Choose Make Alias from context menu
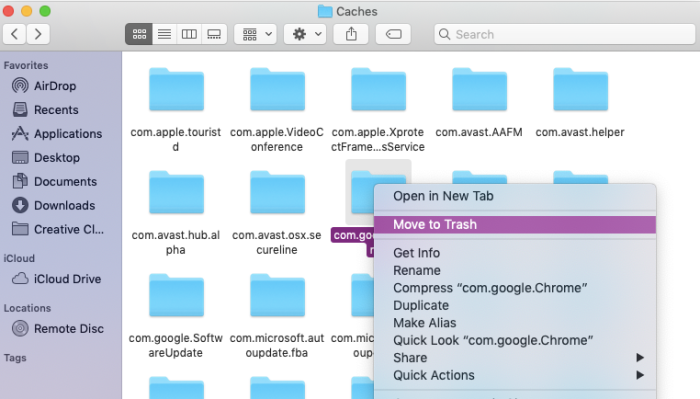 515,323
